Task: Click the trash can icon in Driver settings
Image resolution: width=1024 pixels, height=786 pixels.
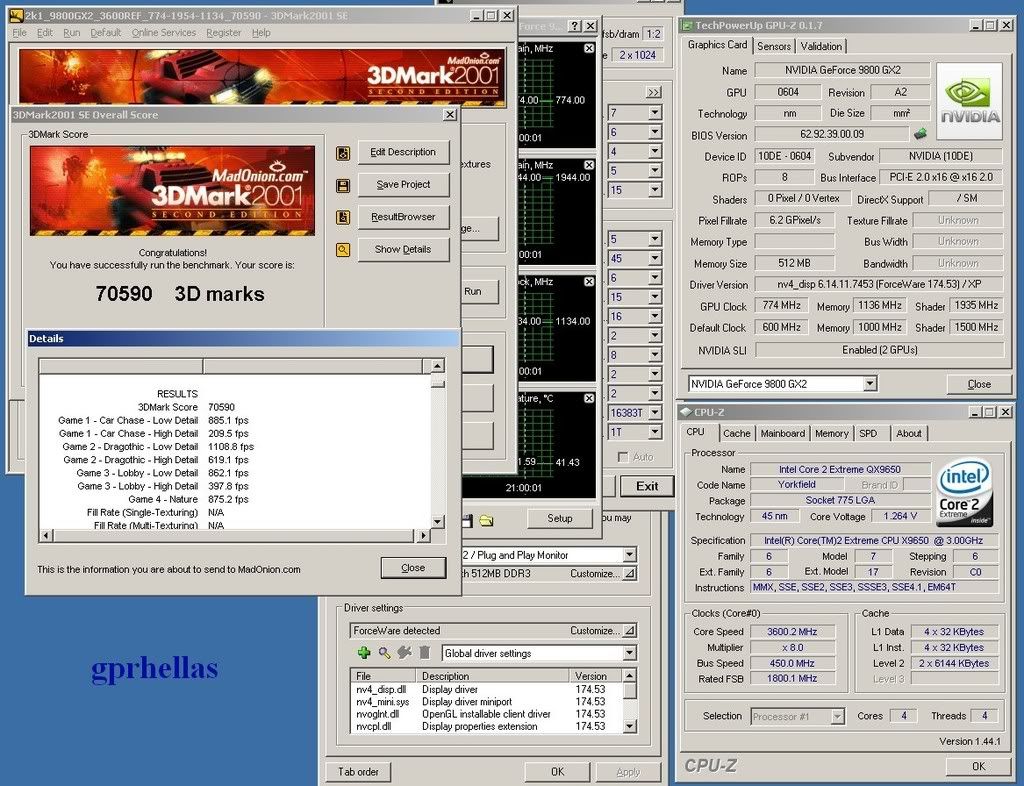Action: 424,652
